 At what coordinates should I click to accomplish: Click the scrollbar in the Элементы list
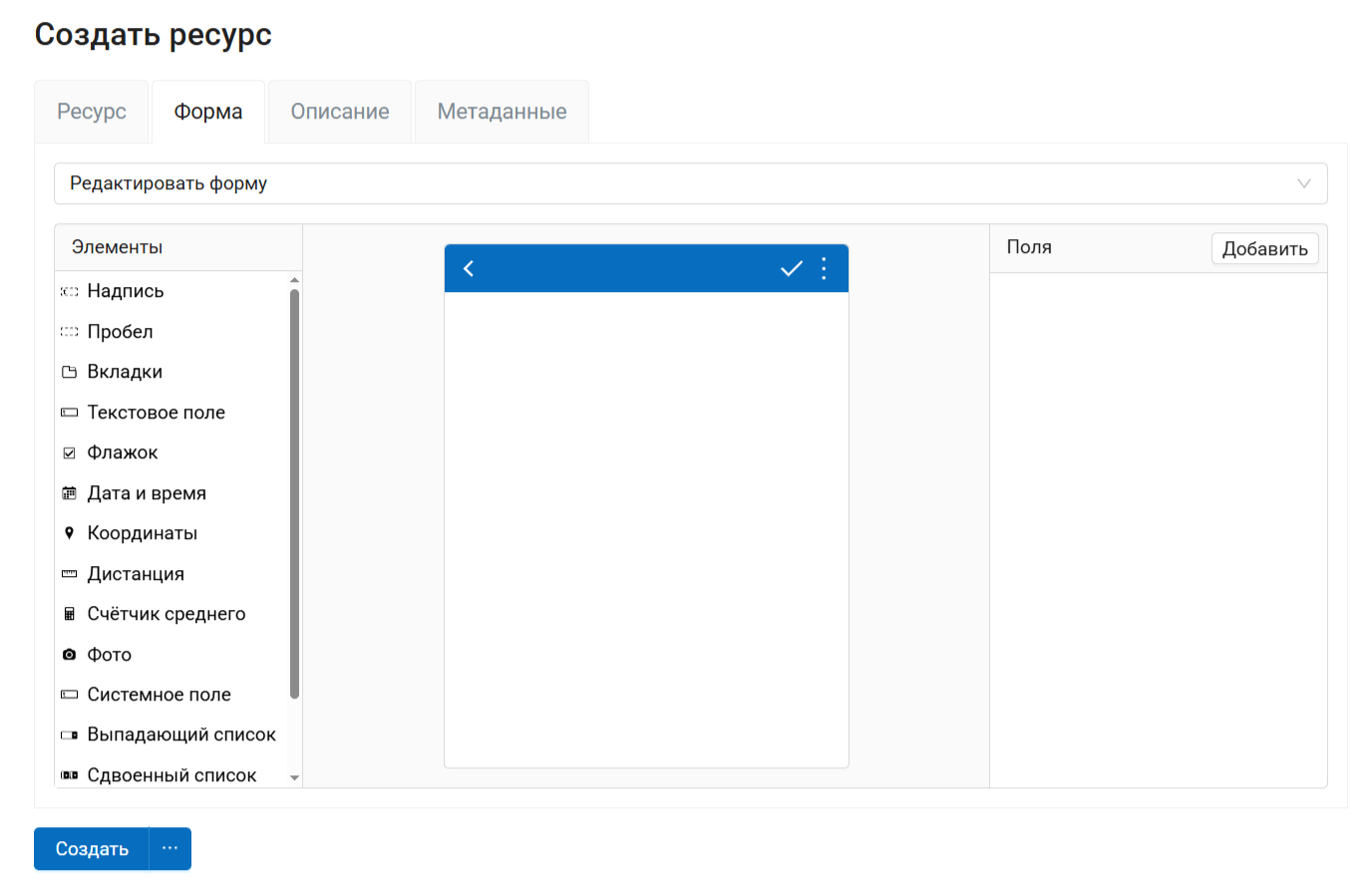click(294, 488)
